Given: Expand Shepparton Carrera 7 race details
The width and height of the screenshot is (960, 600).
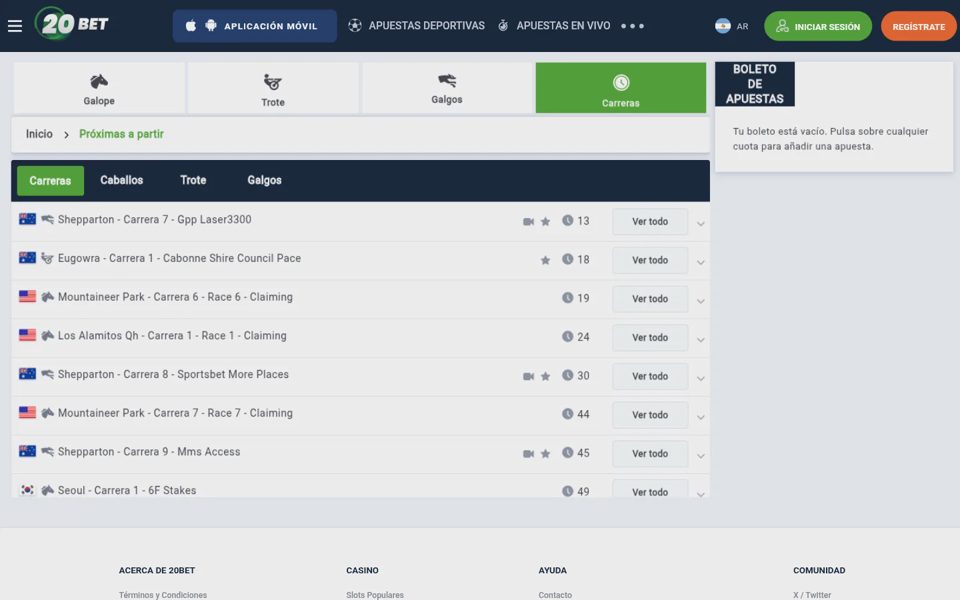Looking at the screenshot, I should point(700,223).
